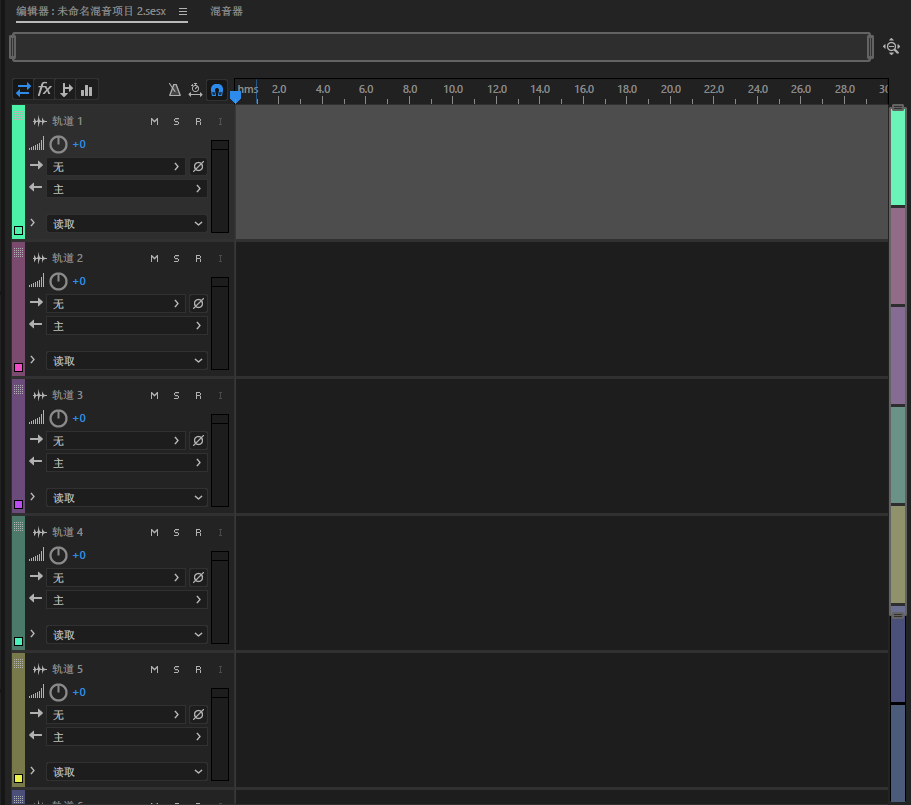
Task: Open 轨道 5 input dropdown 无
Action: (116, 715)
